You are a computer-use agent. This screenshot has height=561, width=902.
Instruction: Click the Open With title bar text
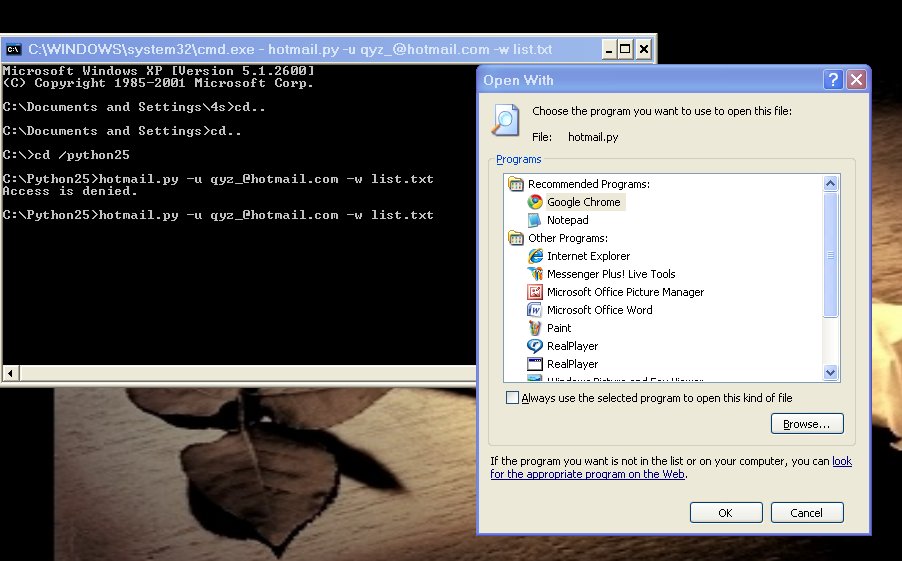click(x=518, y=80)
